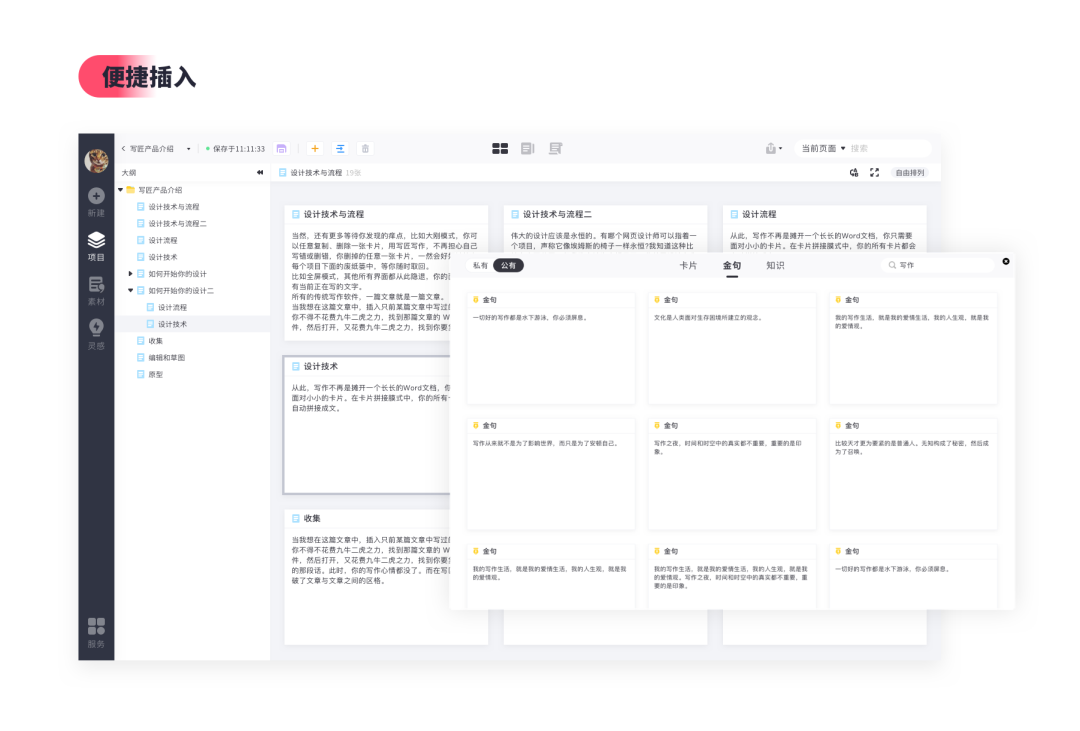Open the user avatar profile
The height and width of the screenshot is (731, 1080).
click(x=96, y=161)
